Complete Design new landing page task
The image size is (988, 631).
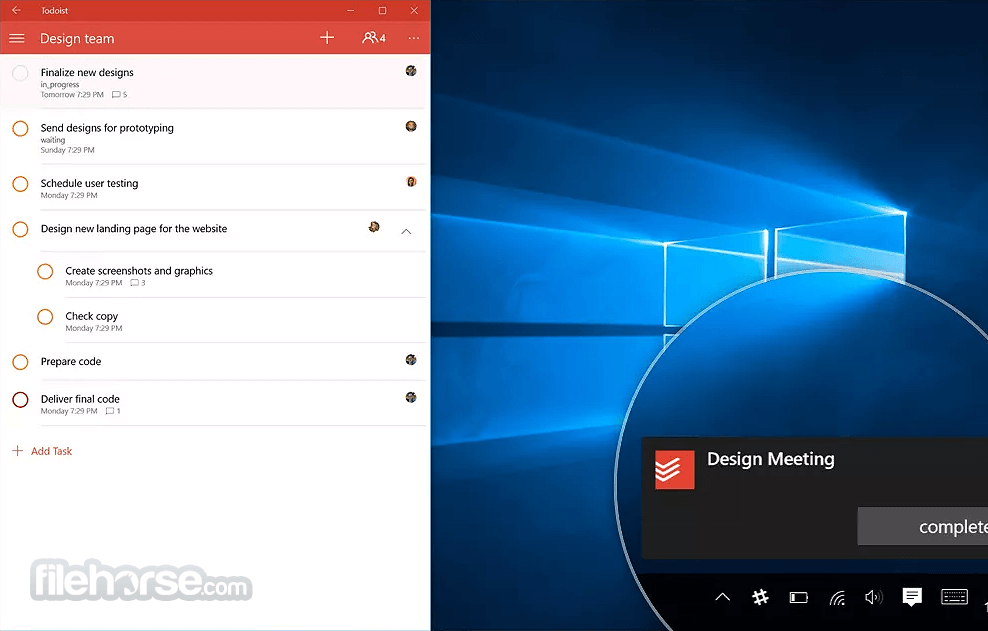(x=20, y=229)
